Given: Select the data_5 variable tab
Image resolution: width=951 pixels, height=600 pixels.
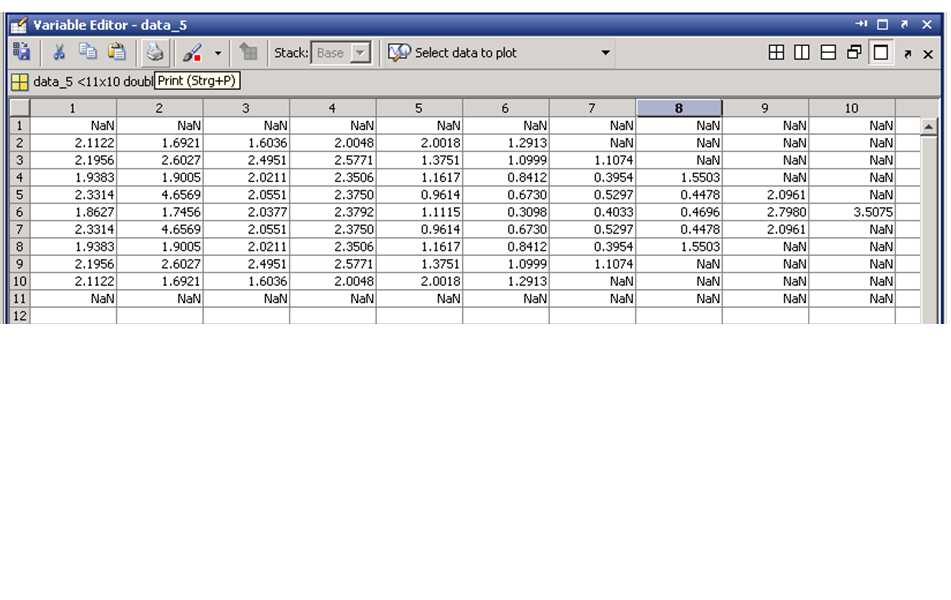Looking at the screenshot, I should click(80, 82).
